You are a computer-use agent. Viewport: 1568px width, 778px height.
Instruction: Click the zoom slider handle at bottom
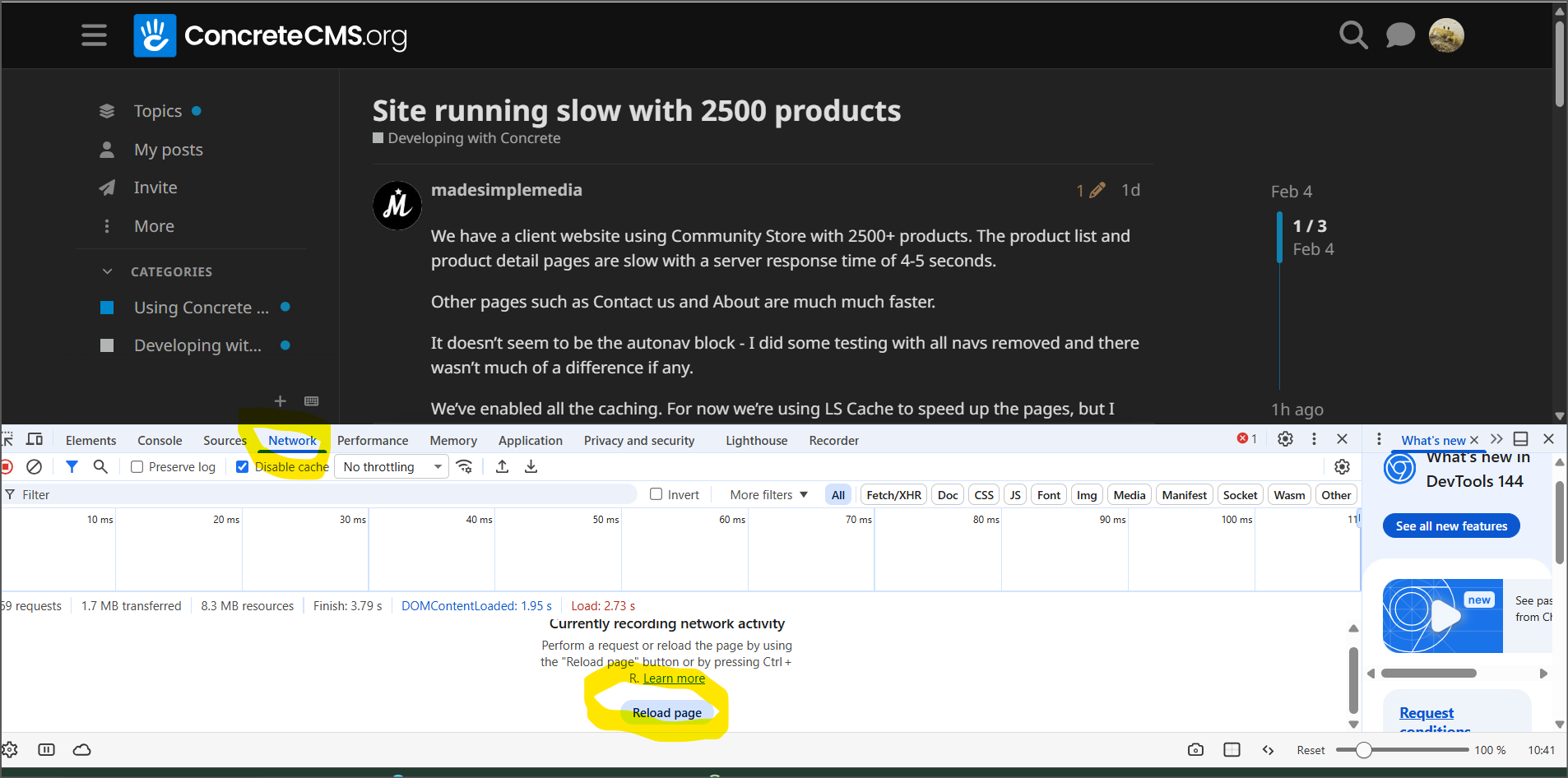coord(1363,750)
